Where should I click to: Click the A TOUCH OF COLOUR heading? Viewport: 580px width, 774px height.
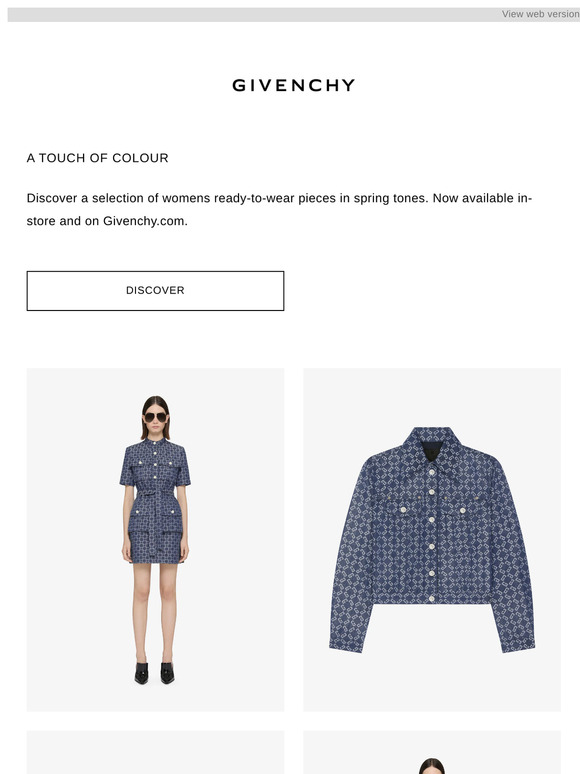click(98, 158)
